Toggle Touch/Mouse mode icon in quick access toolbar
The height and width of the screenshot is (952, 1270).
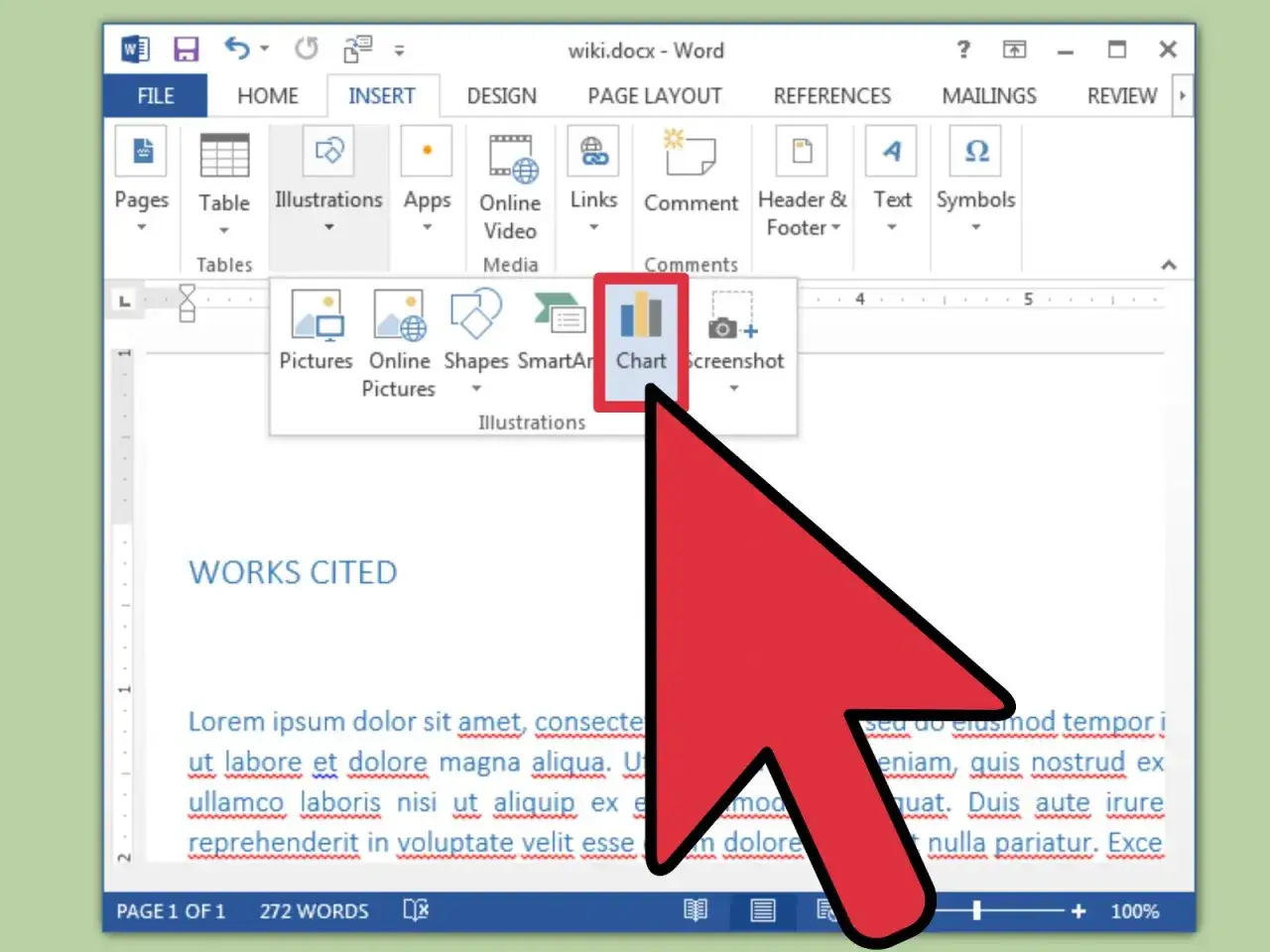pyautogui.click(x=358, y=49)
